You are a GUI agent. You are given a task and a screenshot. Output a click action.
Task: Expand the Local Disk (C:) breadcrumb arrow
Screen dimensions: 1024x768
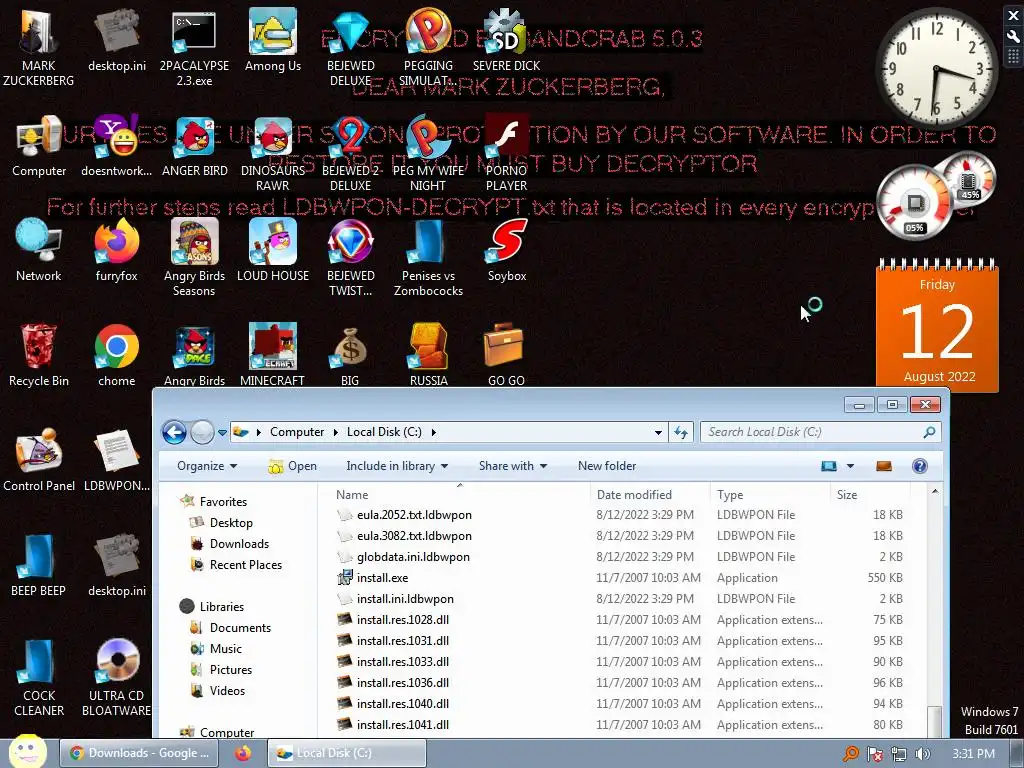(x=433, y=432)
